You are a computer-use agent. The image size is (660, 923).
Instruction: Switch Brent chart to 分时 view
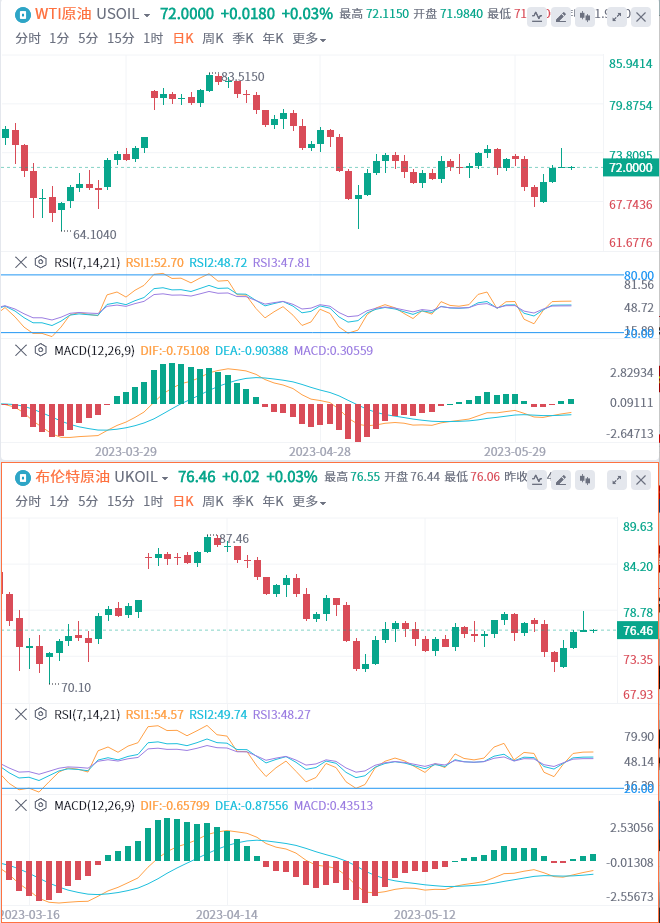[28, 502]
